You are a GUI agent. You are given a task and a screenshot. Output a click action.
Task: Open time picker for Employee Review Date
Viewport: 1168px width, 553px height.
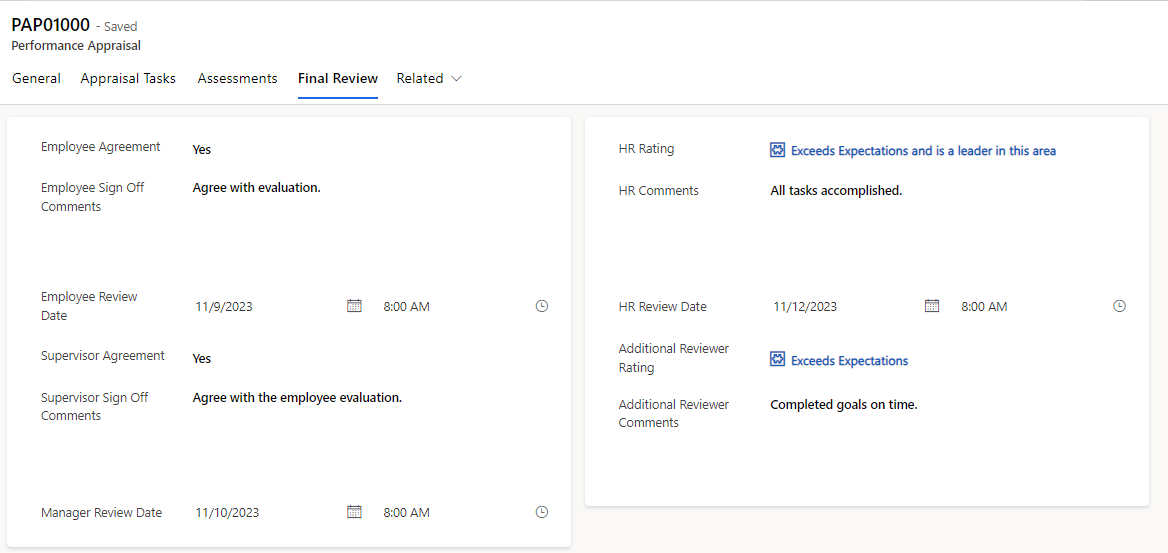542,306
